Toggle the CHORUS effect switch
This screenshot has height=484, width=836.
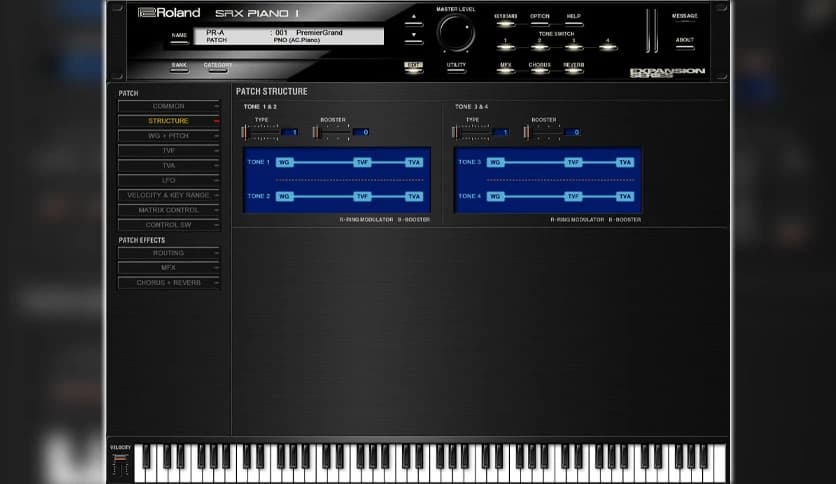click(540, 68)
